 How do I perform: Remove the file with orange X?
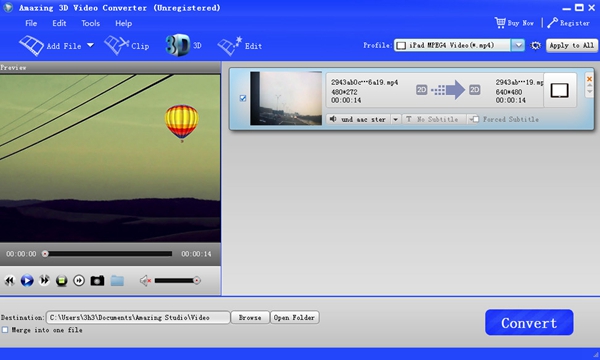click(x=589, y=79)
